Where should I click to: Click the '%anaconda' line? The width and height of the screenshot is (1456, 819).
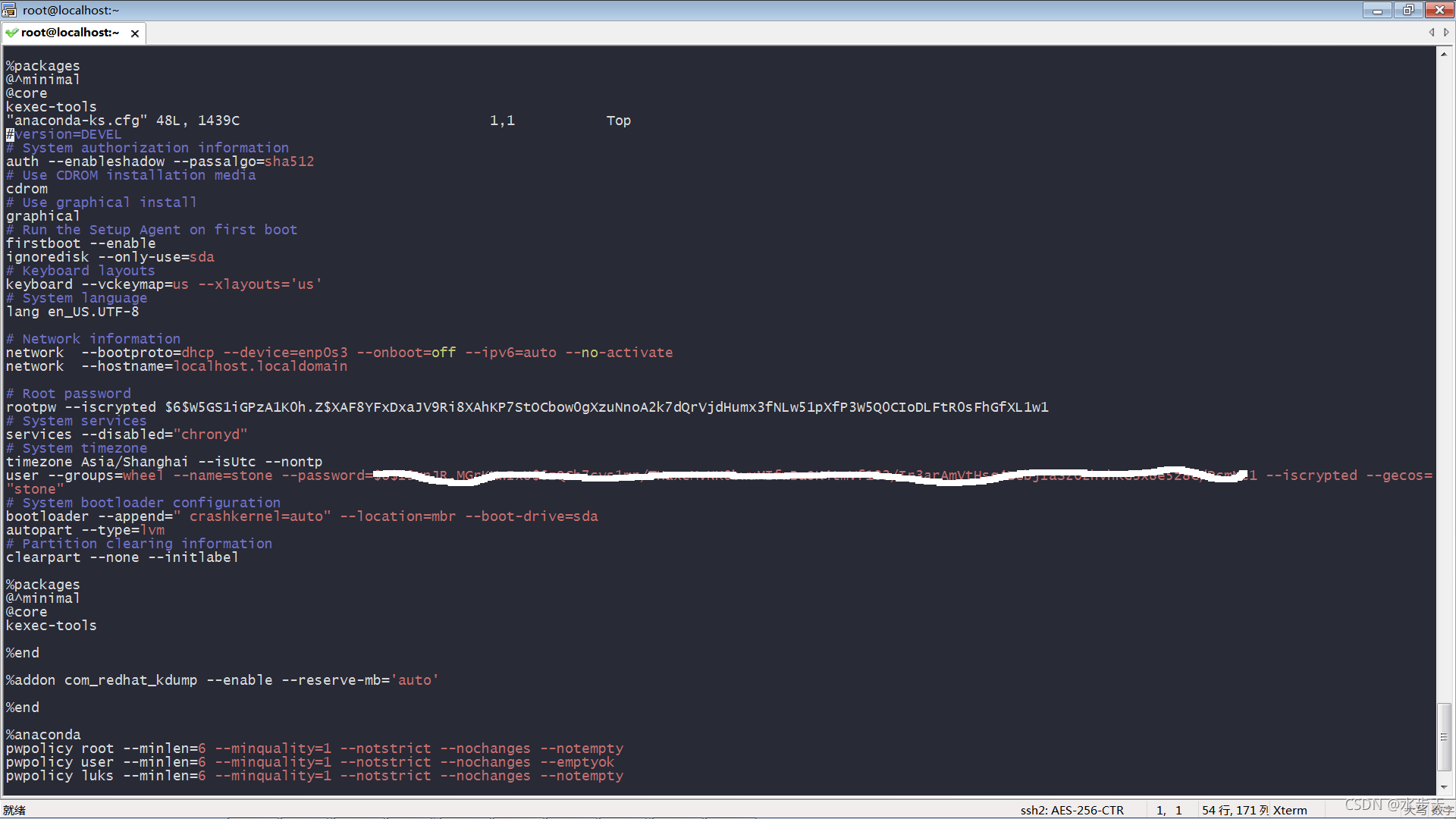click(43, 735)
